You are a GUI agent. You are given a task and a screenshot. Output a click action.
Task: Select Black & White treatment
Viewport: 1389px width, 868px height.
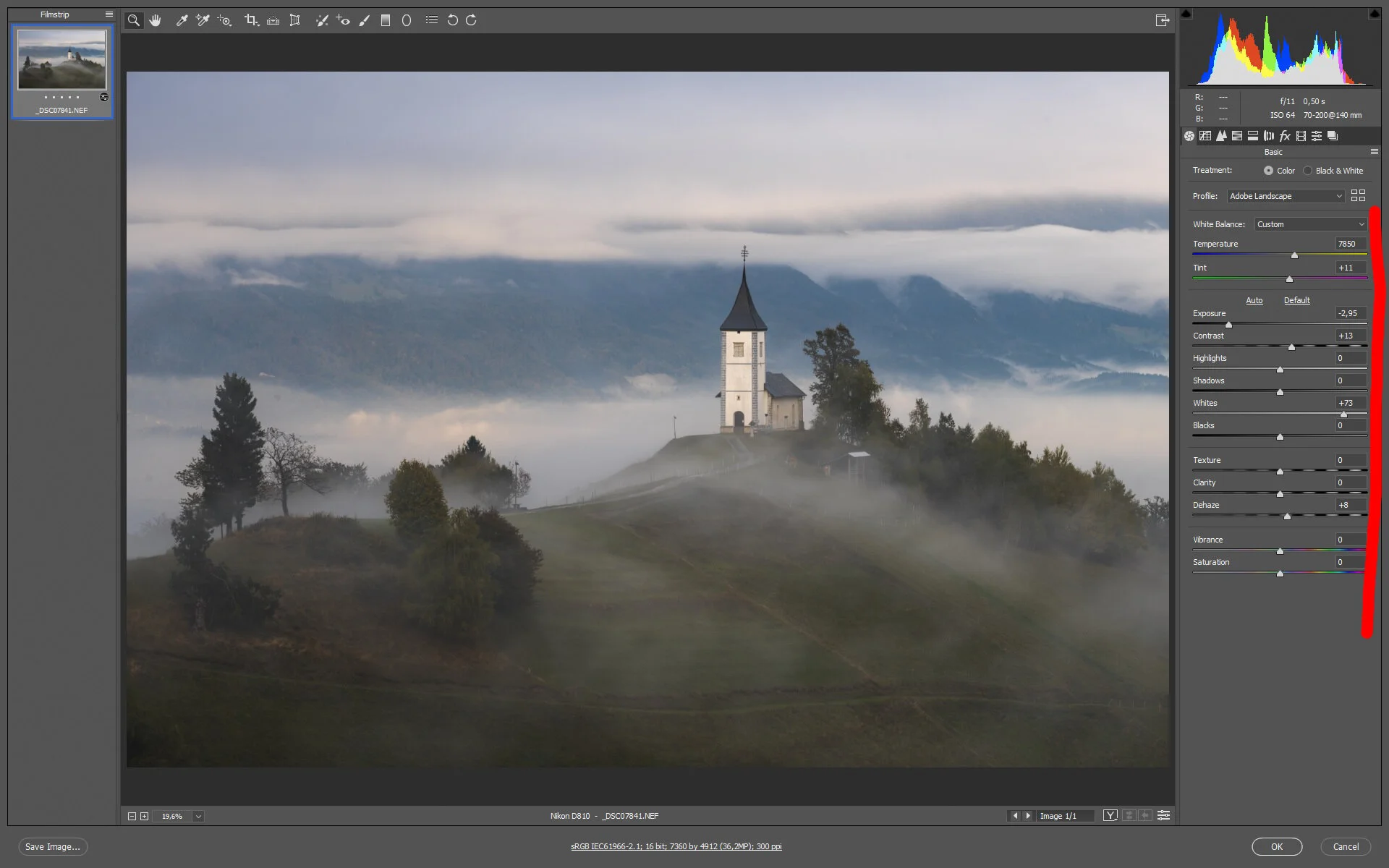click(x=1307, y=171)
